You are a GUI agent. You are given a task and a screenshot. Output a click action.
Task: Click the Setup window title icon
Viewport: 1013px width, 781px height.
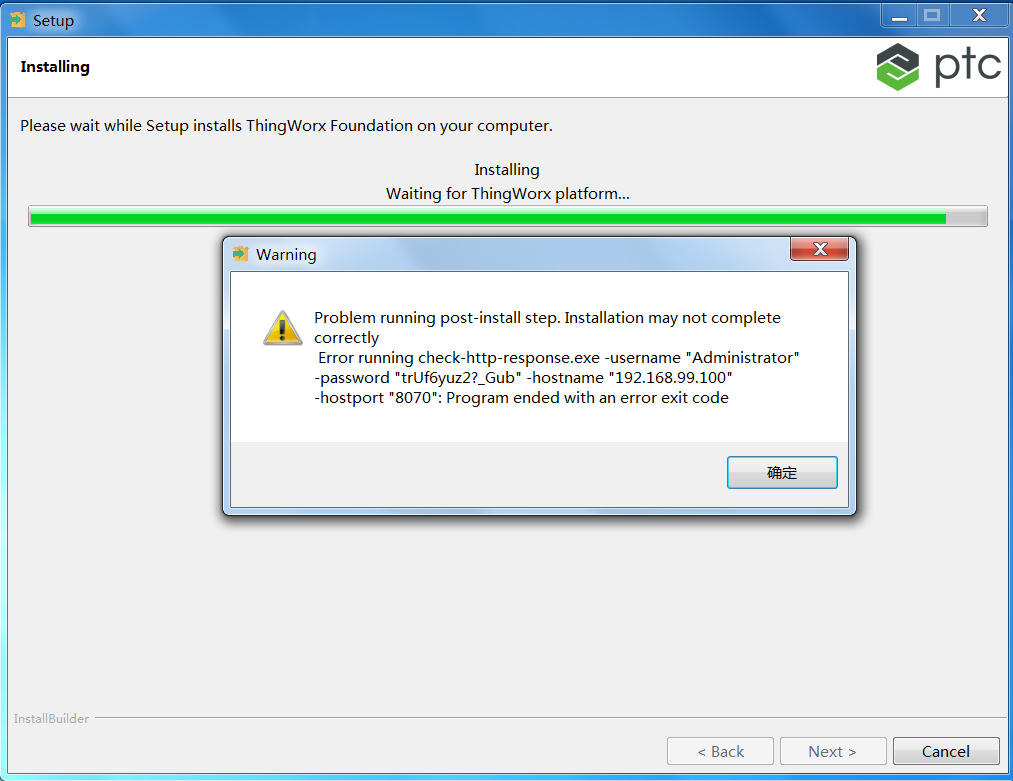[17, 20]
